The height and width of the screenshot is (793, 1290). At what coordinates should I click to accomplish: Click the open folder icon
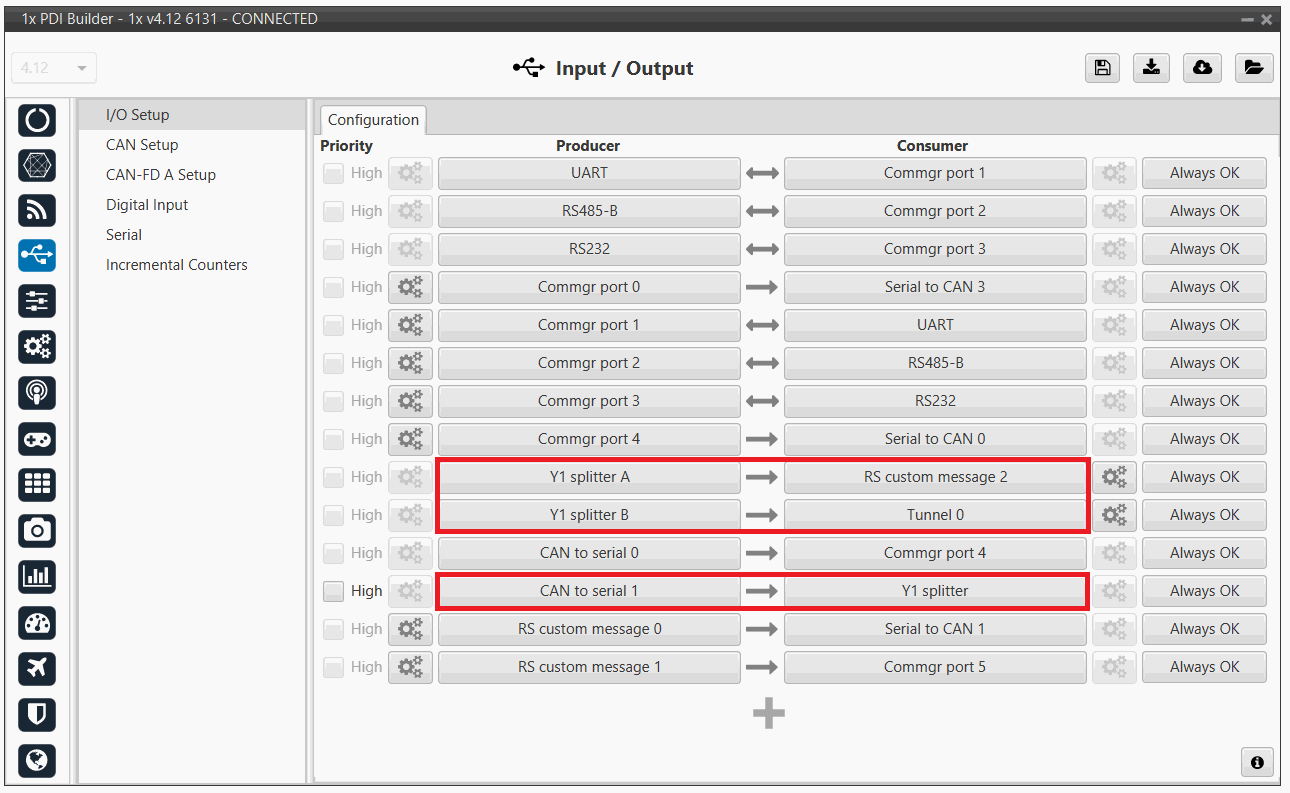point(1253,68)
